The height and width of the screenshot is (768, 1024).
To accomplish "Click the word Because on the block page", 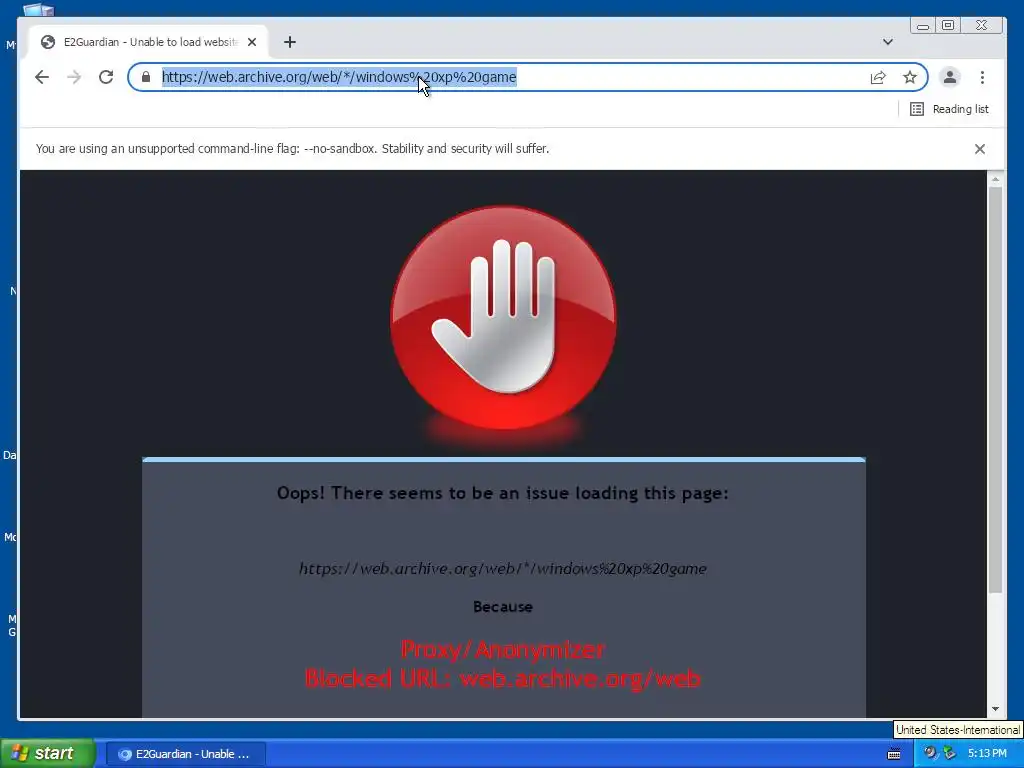I will (x=503, y=607).
